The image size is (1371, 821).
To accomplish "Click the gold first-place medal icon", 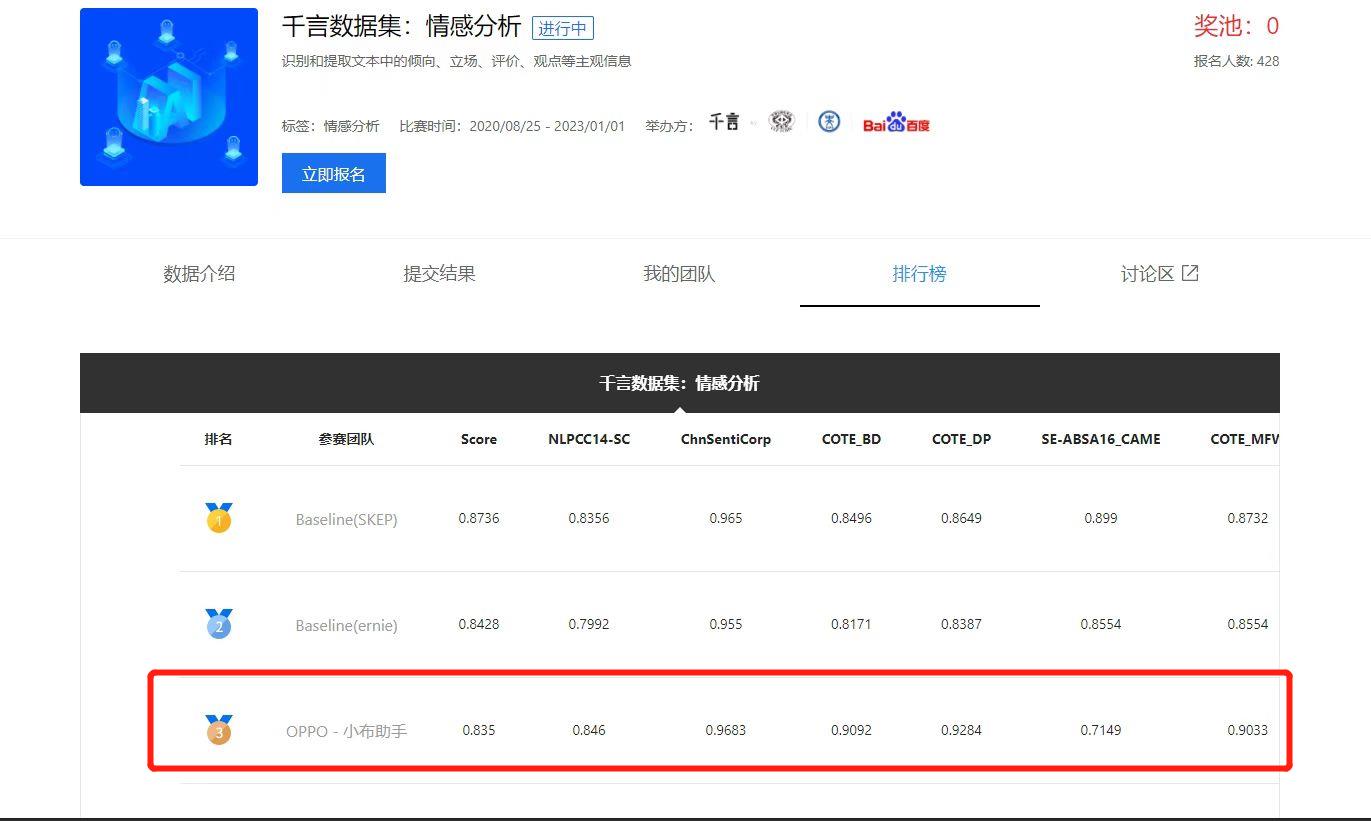I will 218,518.
